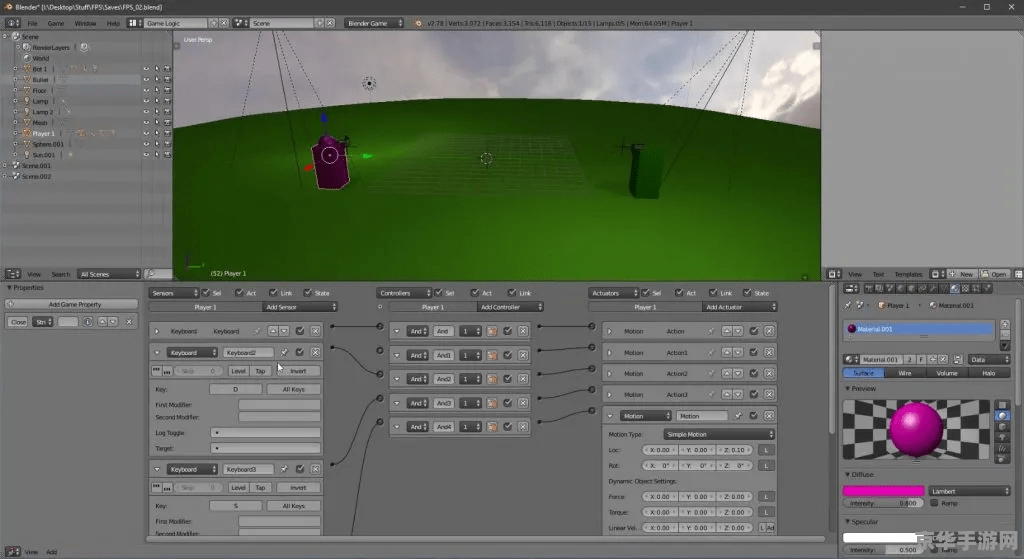The image size is (1024, 559).
Task: Remove the Action1 motion actuator
Action: tap(769, 353)
